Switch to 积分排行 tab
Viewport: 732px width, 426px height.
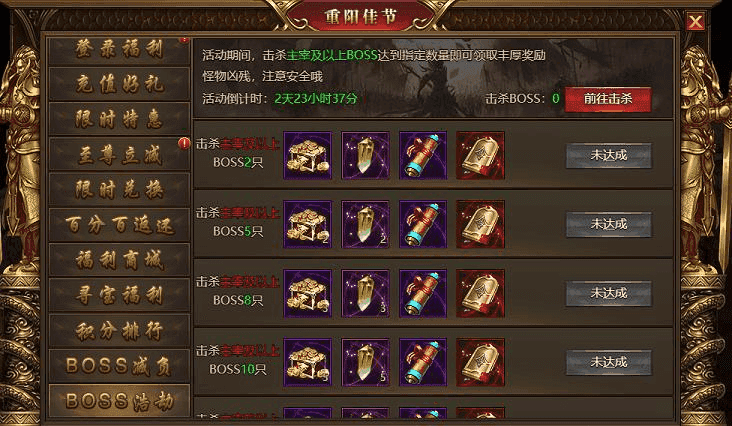(x=119, y=331)
